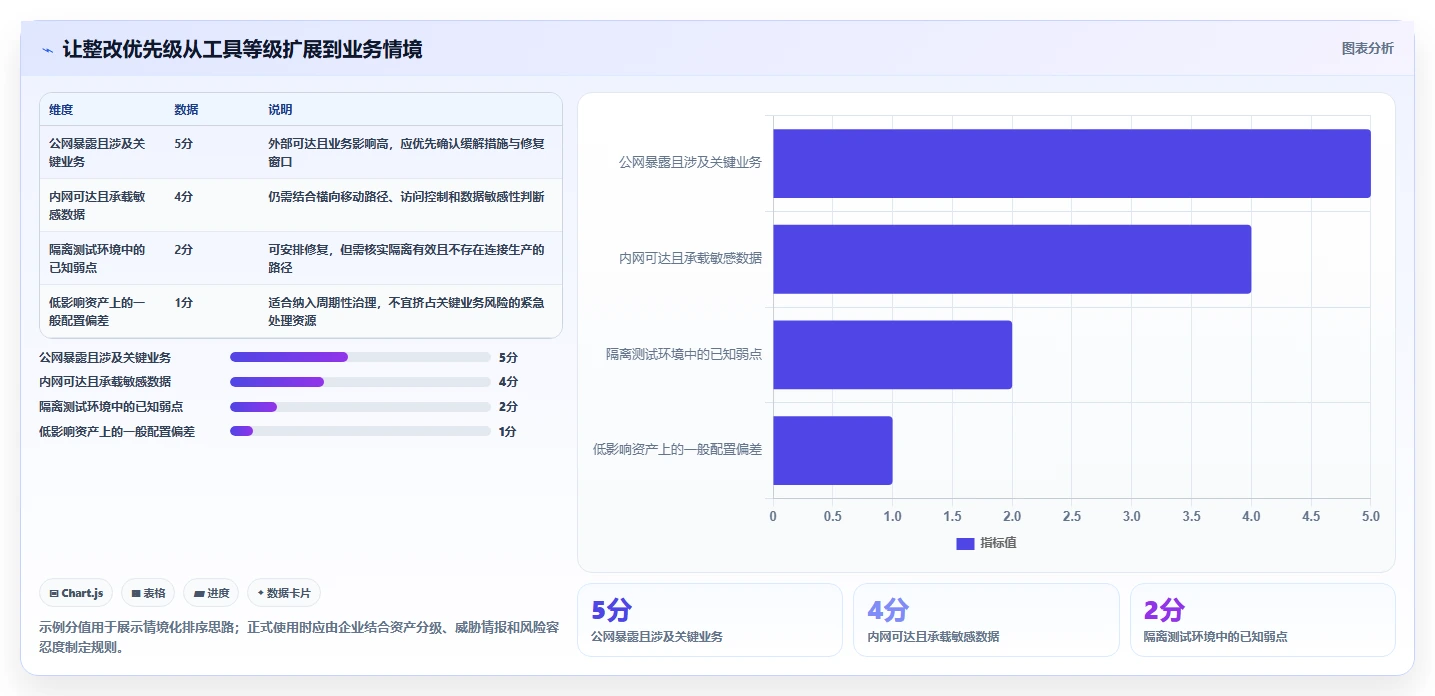Click the 5分 value in the table
1435x696 pixels.
point(183,144)
